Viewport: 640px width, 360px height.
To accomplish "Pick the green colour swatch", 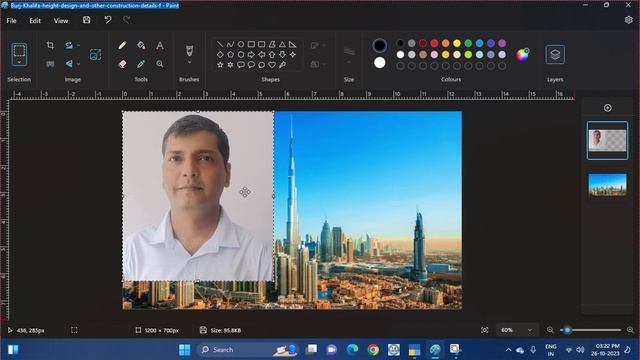I will point(468,43).
